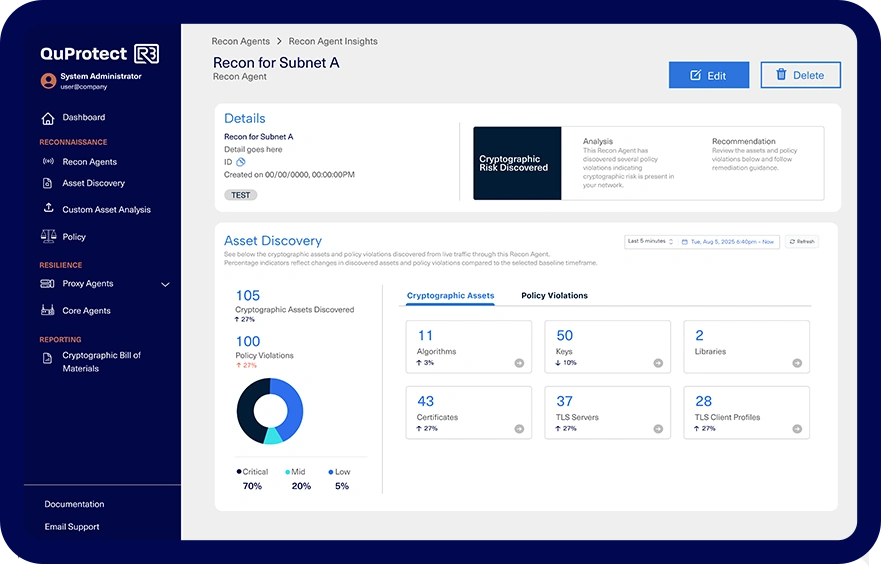Viewport: 881px width, 570px height.
Task: Click the Cryptographic Risk Discovered tile
Action: [517, 163]
